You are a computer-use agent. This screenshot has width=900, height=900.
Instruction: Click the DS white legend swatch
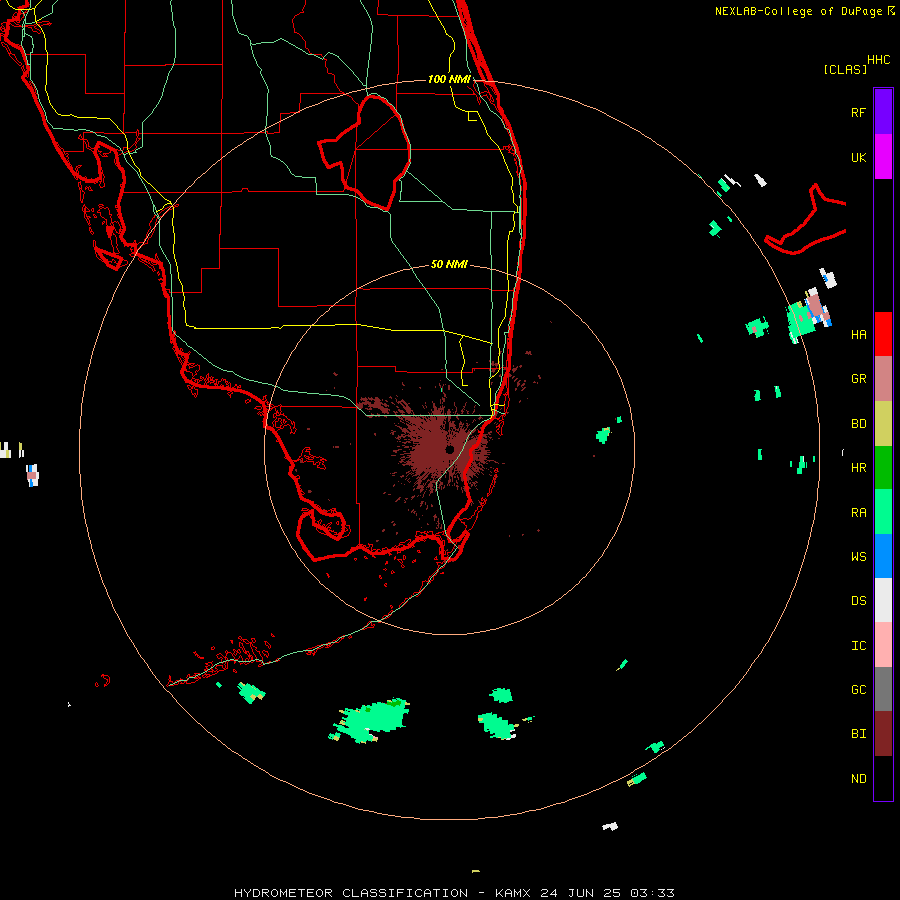click(x=883, y=600)
